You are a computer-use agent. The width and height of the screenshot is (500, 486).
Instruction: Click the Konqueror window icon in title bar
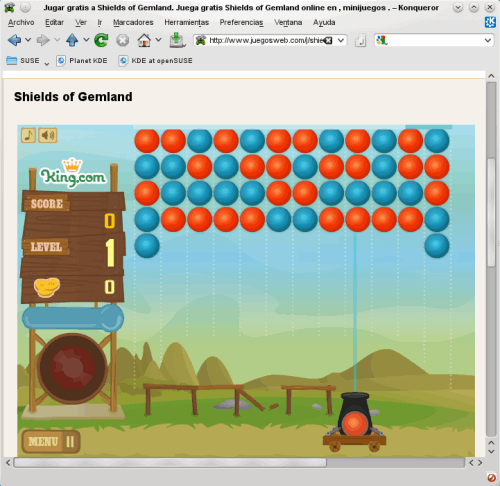9,7
